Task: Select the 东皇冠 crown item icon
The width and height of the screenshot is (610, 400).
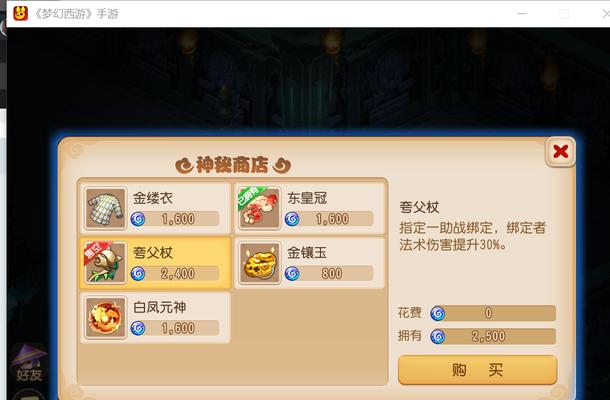Action: [x=260, y=208]
